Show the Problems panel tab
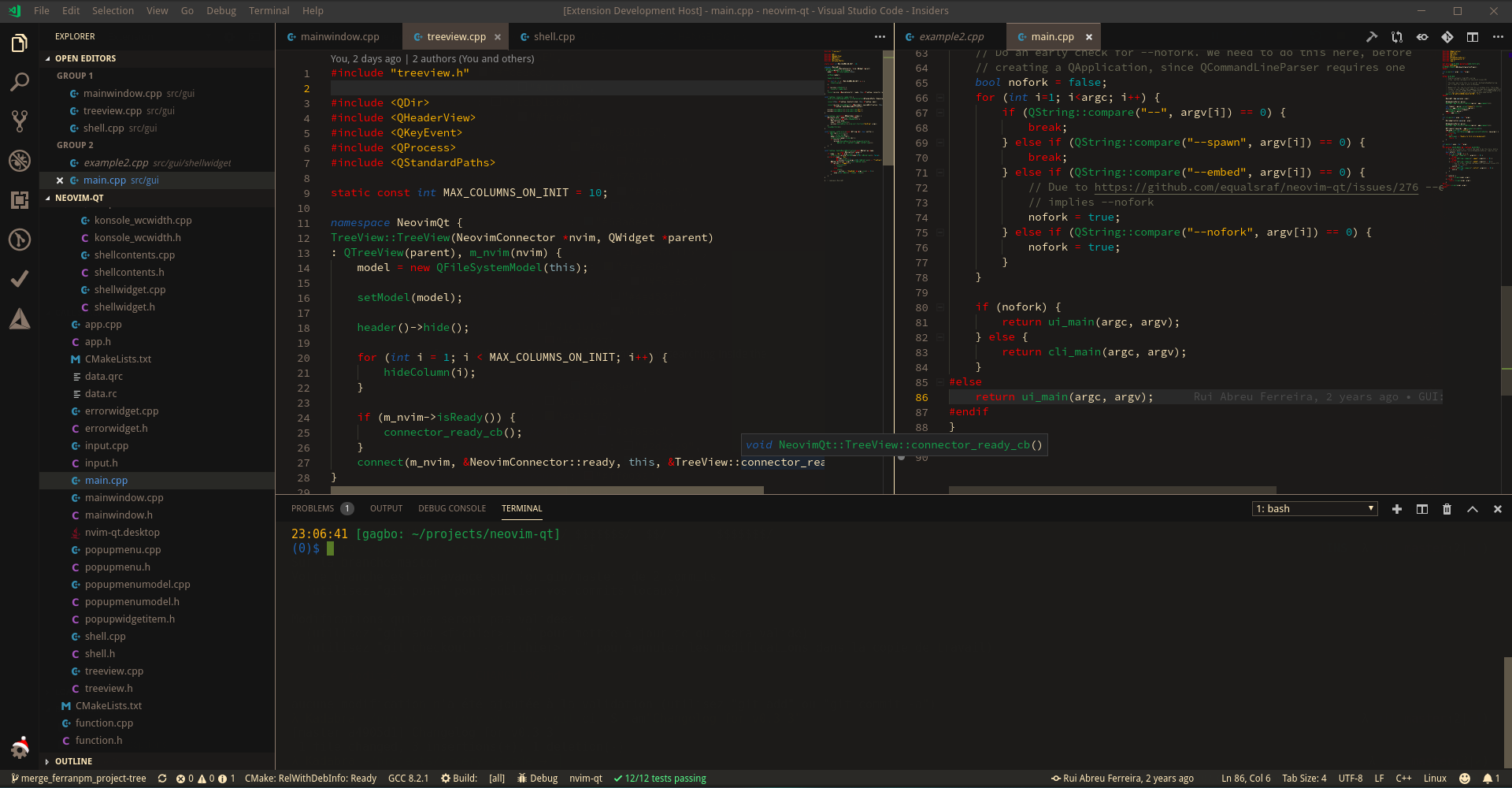The height and width of the screenshot is (788, 1512). pos(323,509)
